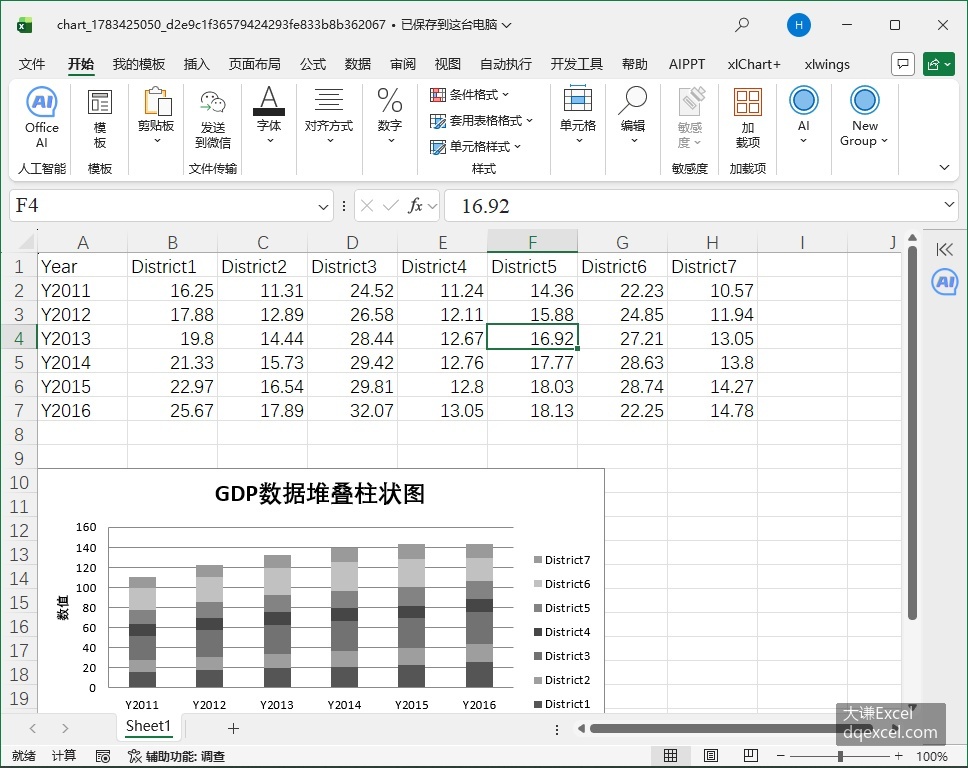Open the comments speech-bubble icon
Image resolution: width=968 pixels, height=768 pixels.
903,64
